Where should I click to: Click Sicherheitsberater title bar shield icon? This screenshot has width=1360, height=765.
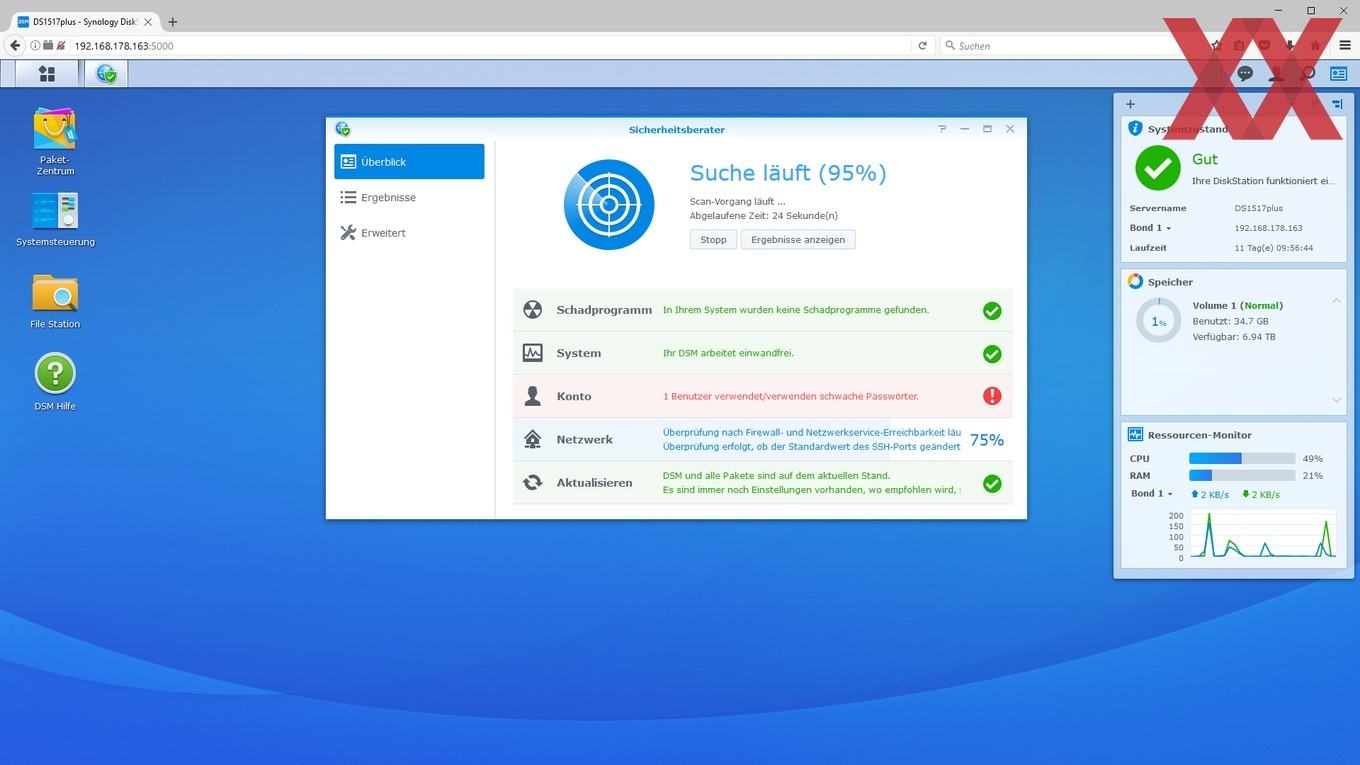tap(343, 129)
